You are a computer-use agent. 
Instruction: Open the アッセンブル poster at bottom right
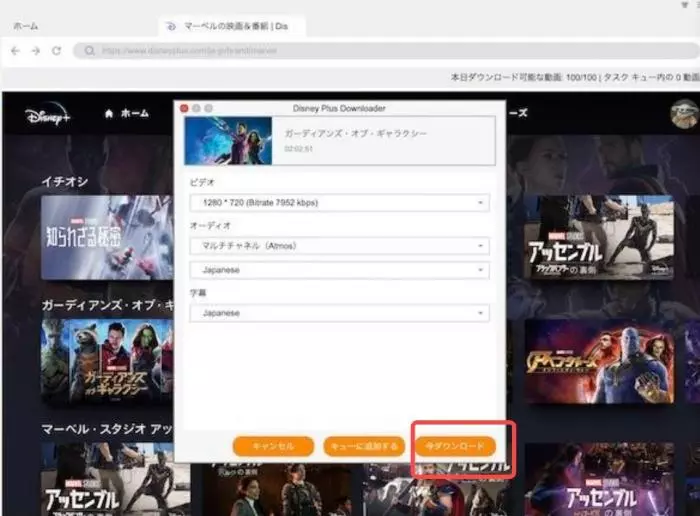599,479
